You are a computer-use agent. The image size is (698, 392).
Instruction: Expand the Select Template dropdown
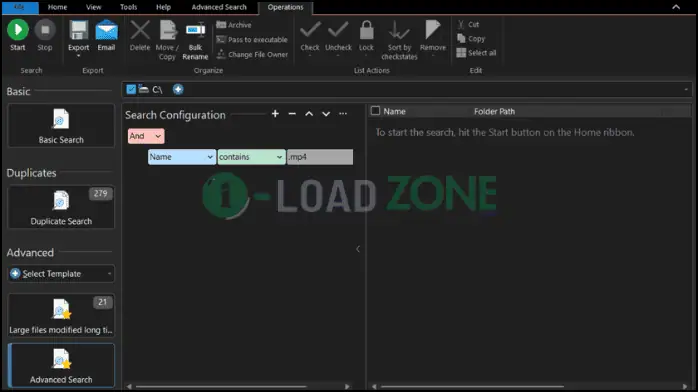pyautogui.click(x=61, y=274)
